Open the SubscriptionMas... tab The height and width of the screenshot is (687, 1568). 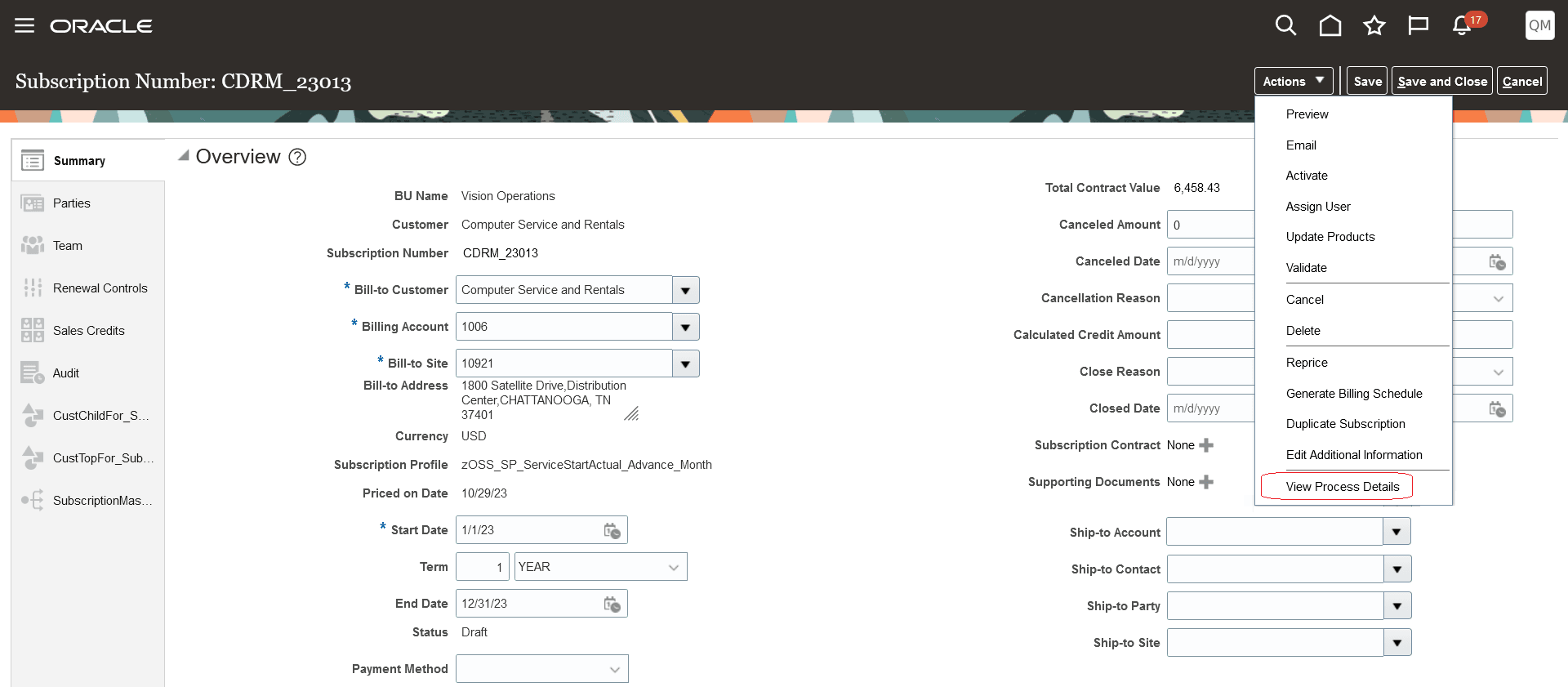88,500
